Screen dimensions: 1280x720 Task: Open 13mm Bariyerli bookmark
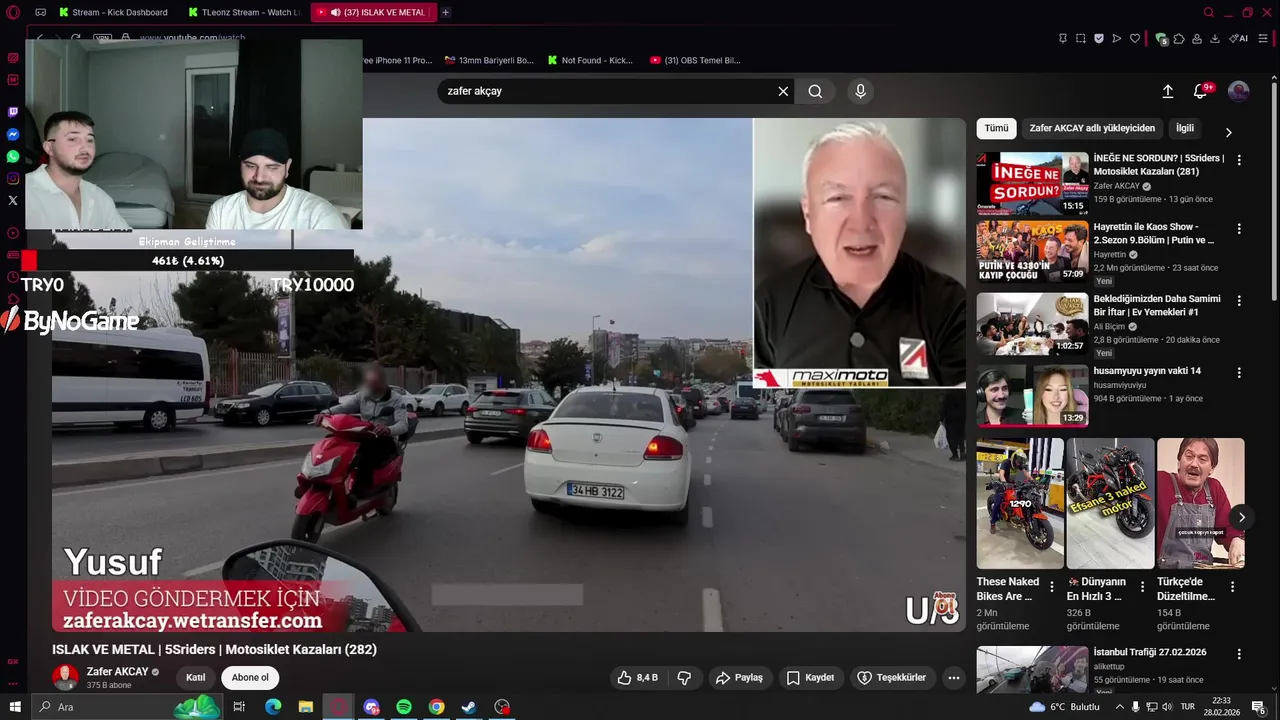tap(489, 60)
